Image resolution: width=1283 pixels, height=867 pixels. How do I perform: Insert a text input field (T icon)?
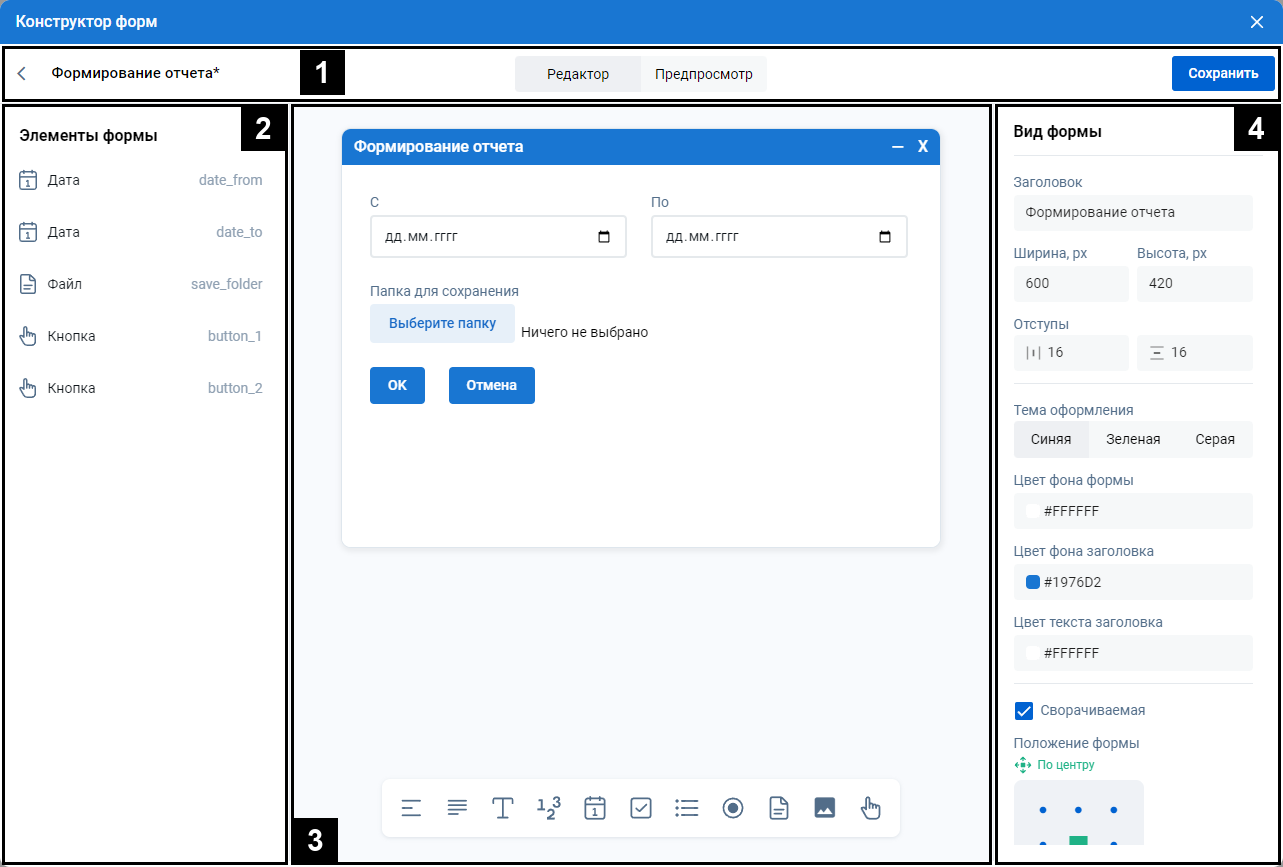(x=503, y=808)
